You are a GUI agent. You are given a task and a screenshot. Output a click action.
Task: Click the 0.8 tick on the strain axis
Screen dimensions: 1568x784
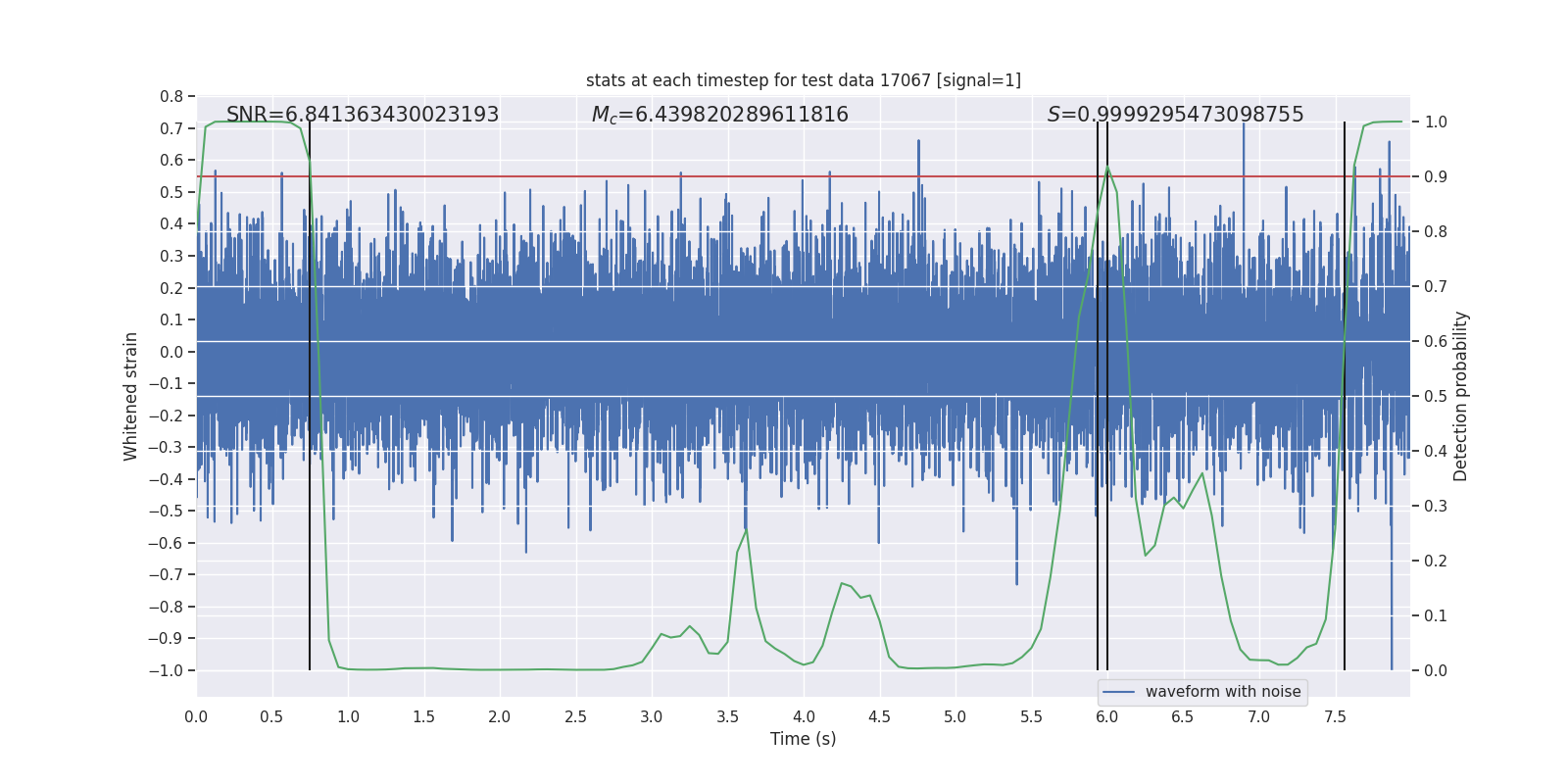point(171,96)
